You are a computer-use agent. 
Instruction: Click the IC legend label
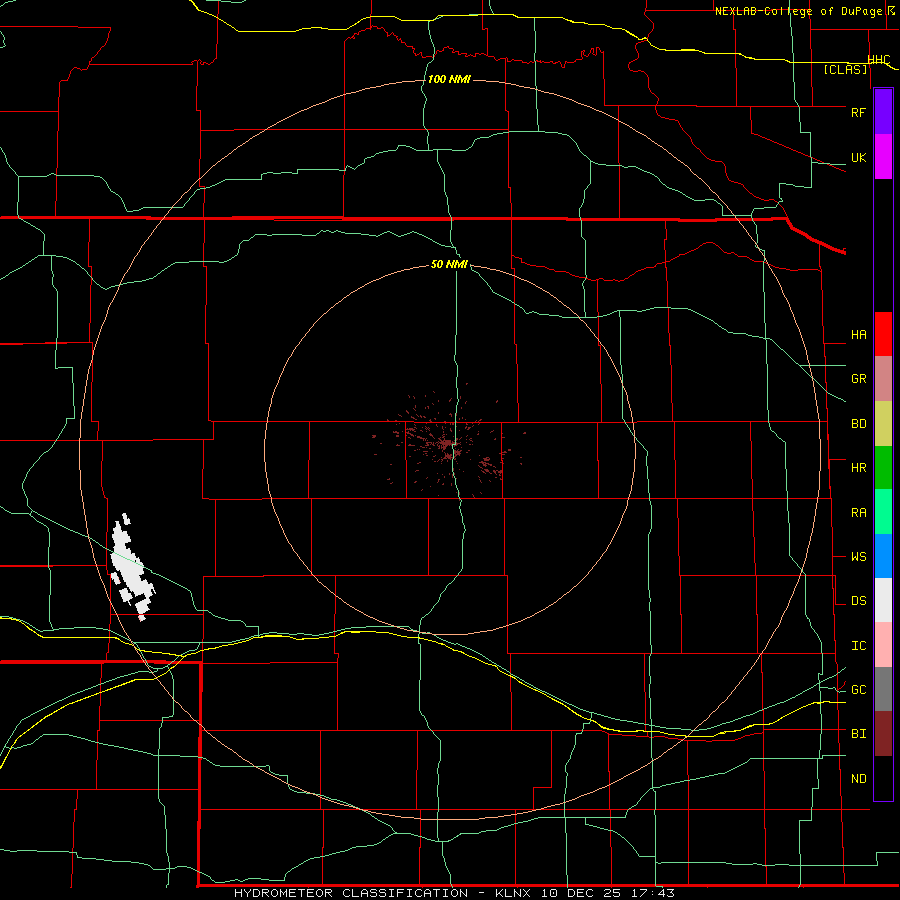click(858, 646)
